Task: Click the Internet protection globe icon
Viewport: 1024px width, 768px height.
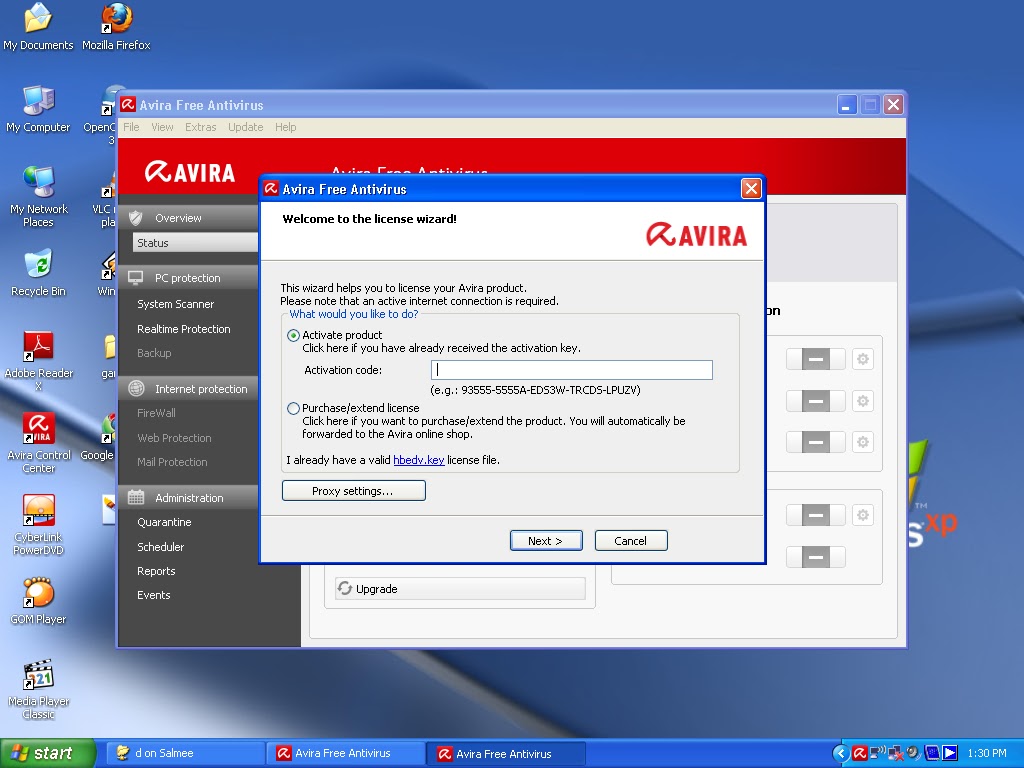Action: tap(136, 389)
